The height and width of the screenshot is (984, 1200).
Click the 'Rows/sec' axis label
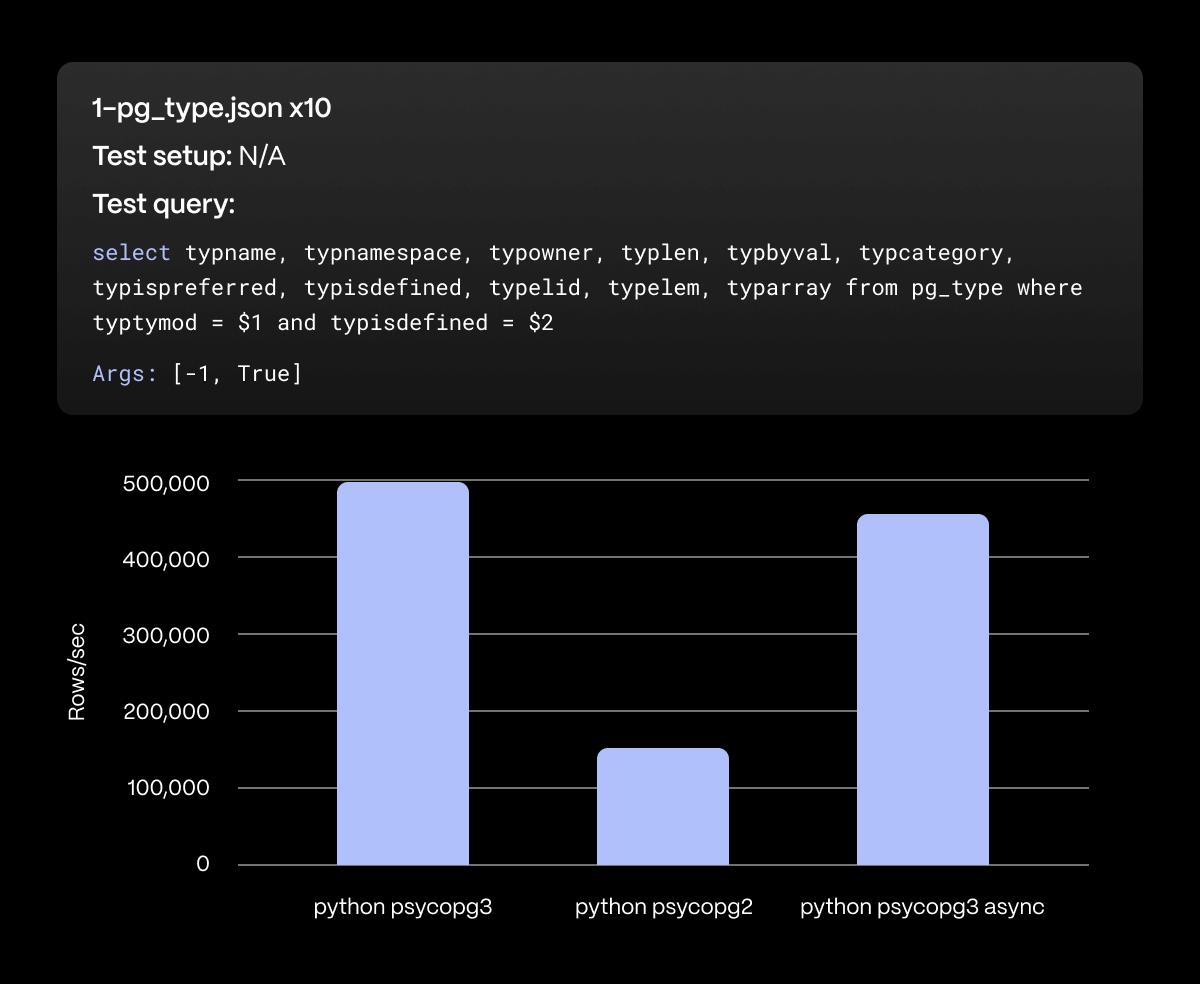tap(77, 671)
